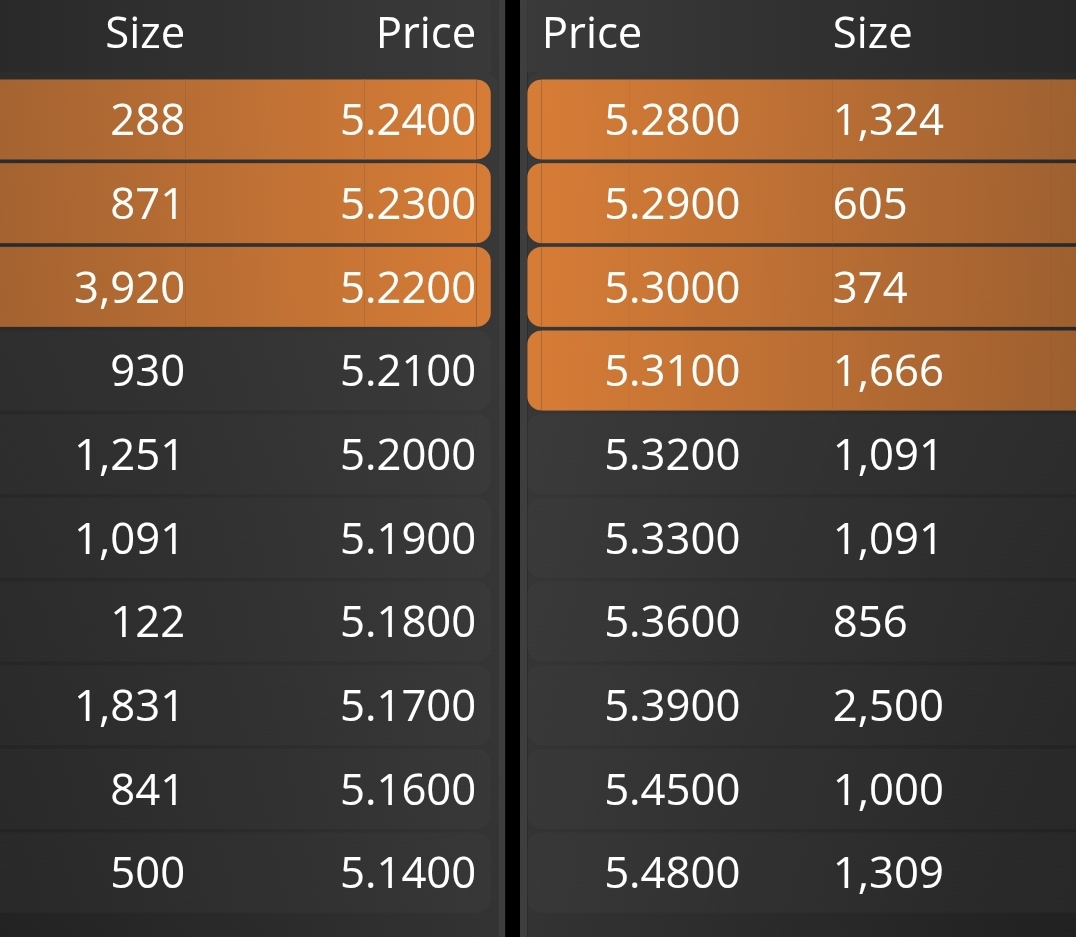Click the bid row at 5.2000
The image size is (1076, 937).
(x=245, y=455)
